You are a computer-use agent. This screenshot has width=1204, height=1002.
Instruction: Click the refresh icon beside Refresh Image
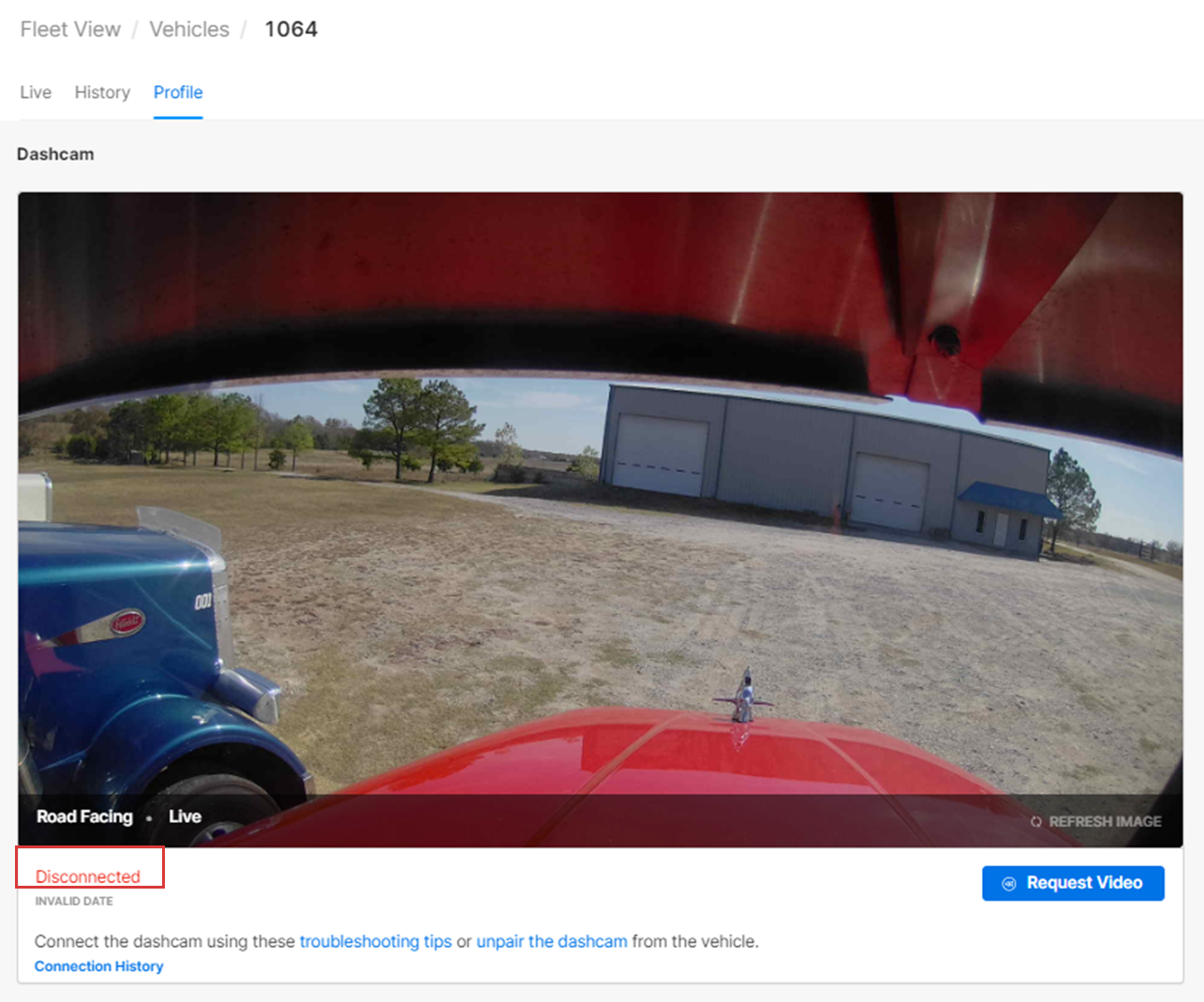1036,822
